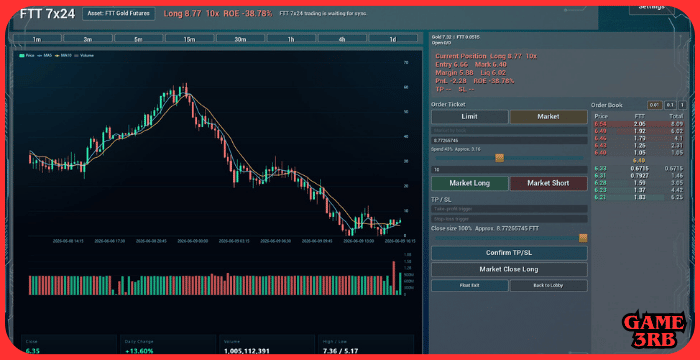The height and width of the screenshot is (360, 700).
Task: Click the Current Position Long 8.77 10x text
Action: (486, 56)
